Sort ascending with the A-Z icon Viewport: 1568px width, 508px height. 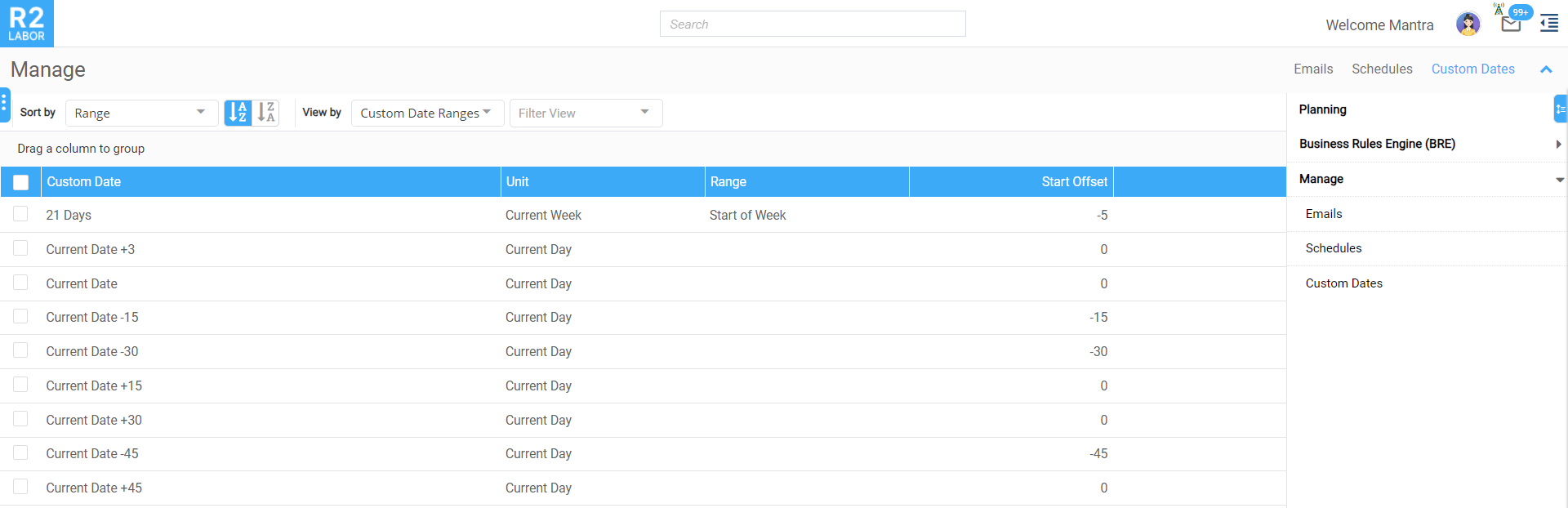click(238, 113)
